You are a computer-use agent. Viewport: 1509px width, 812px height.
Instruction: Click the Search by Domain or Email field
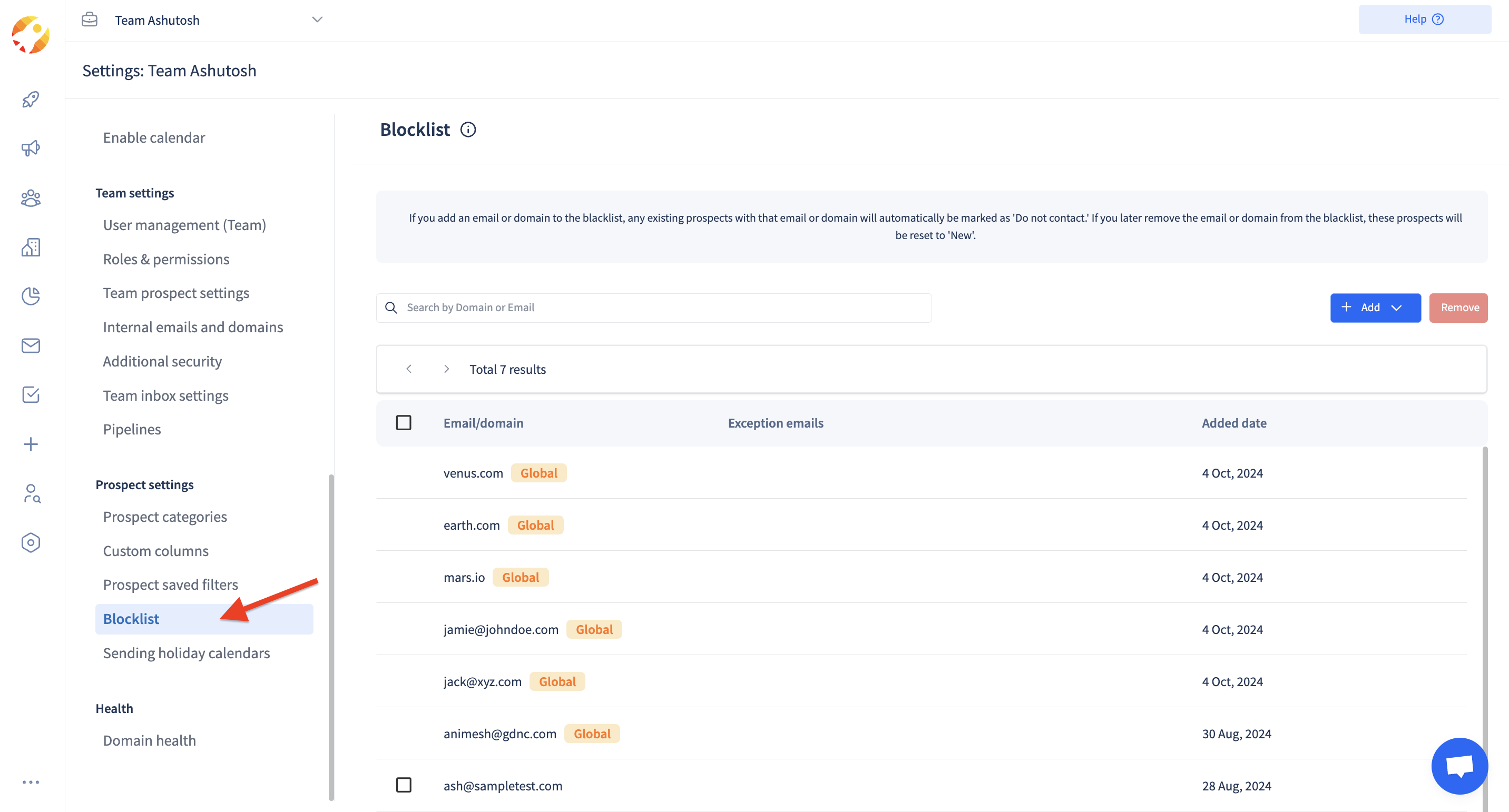click(x=662, y=308)
